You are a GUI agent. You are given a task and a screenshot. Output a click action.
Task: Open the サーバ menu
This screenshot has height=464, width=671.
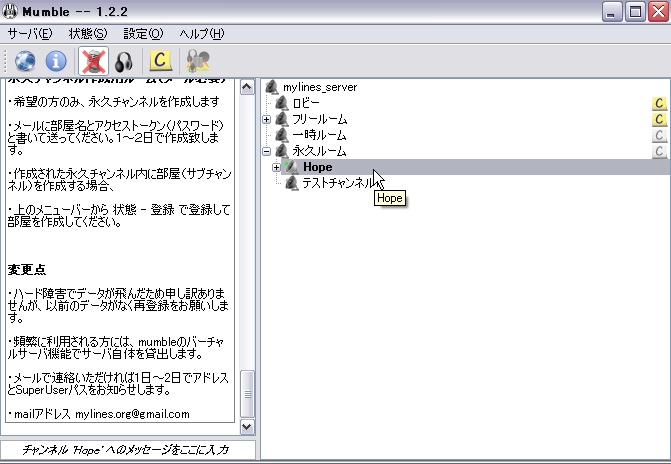pos(30,34)
